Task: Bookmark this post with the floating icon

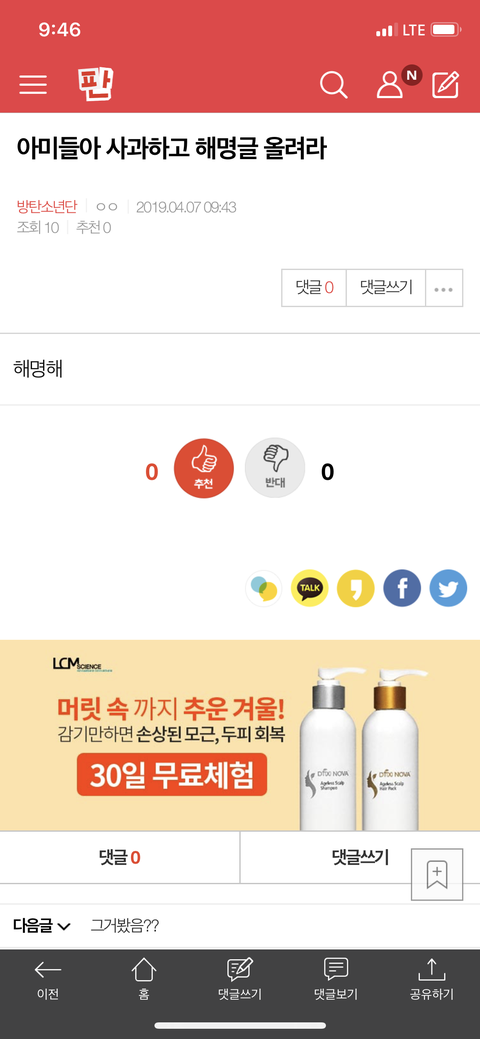Action: point(437,873)
